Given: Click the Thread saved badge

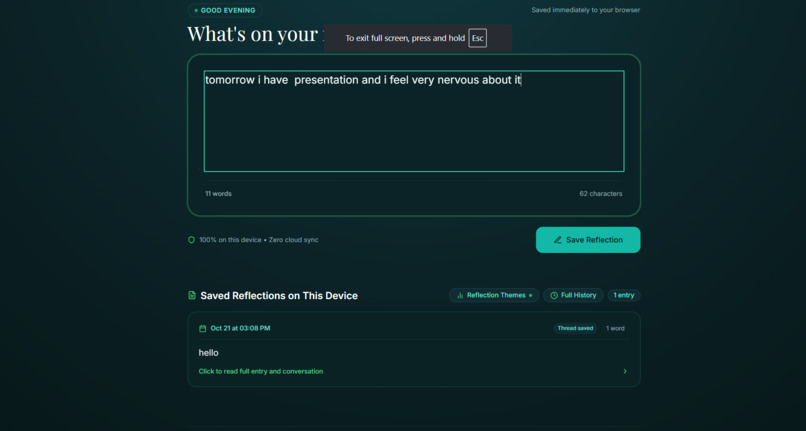Looking at the screenshot, I should (575, 328).
